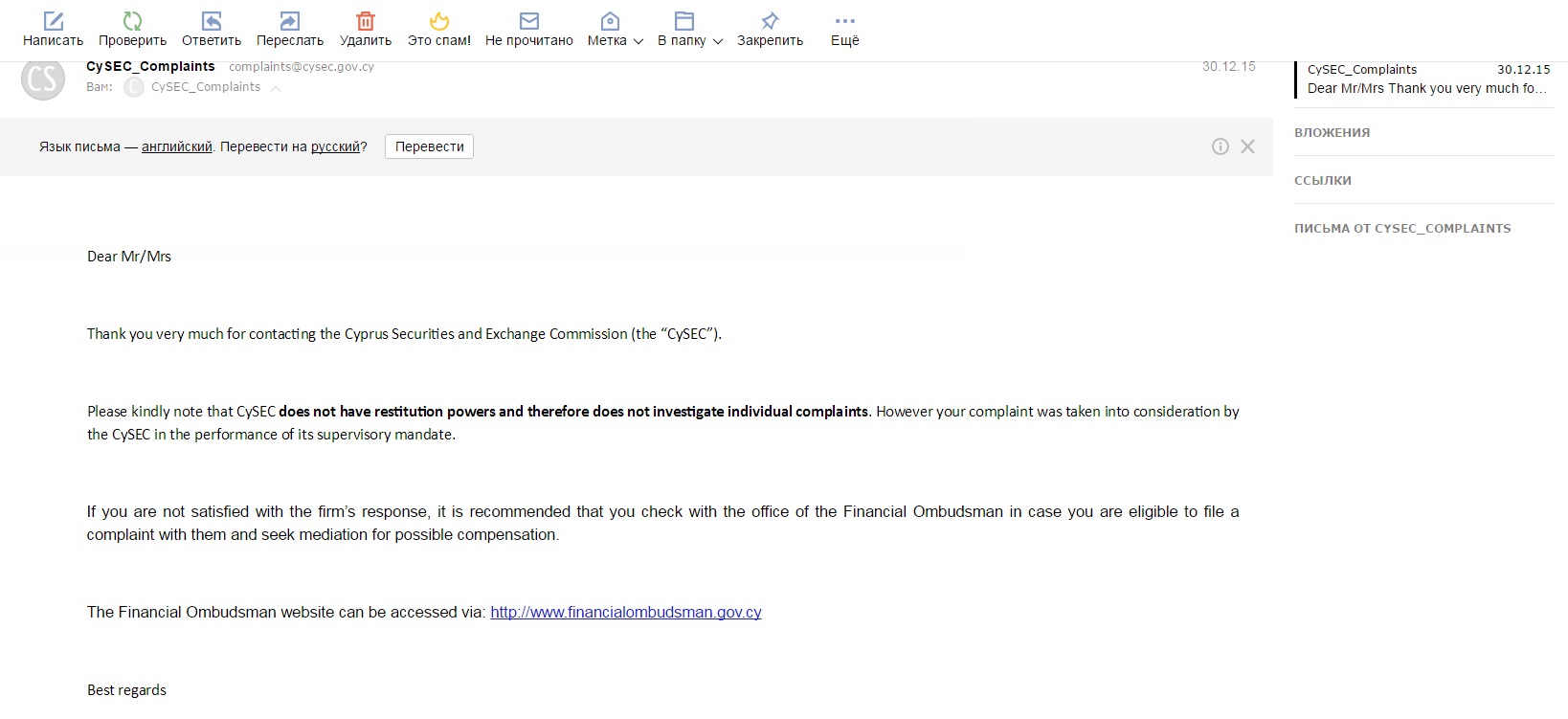Click the Проверить refresh mail icon
1568x719 pixels.
pos(132,20)
